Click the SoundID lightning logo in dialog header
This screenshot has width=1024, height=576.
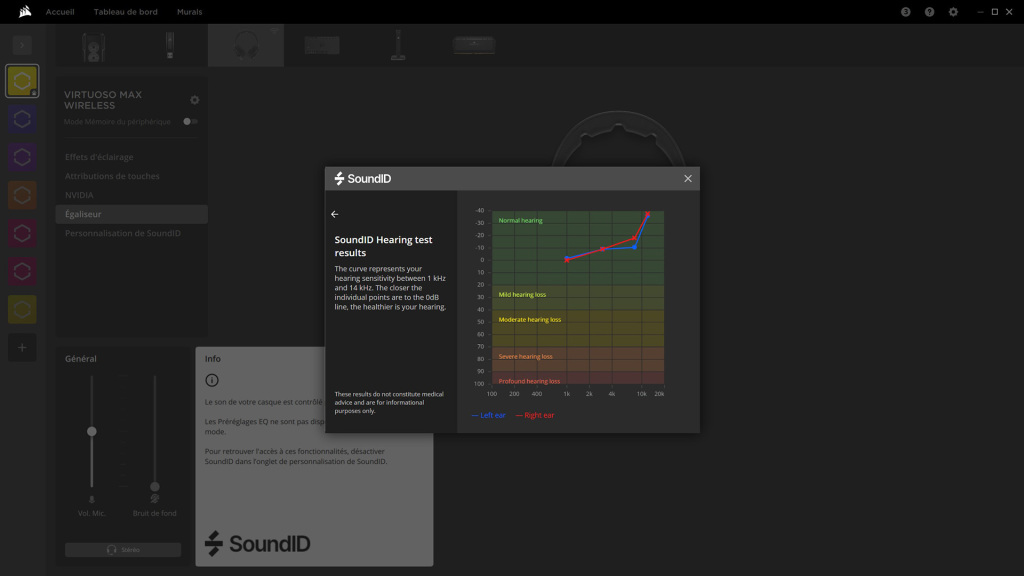click(339, 178)
